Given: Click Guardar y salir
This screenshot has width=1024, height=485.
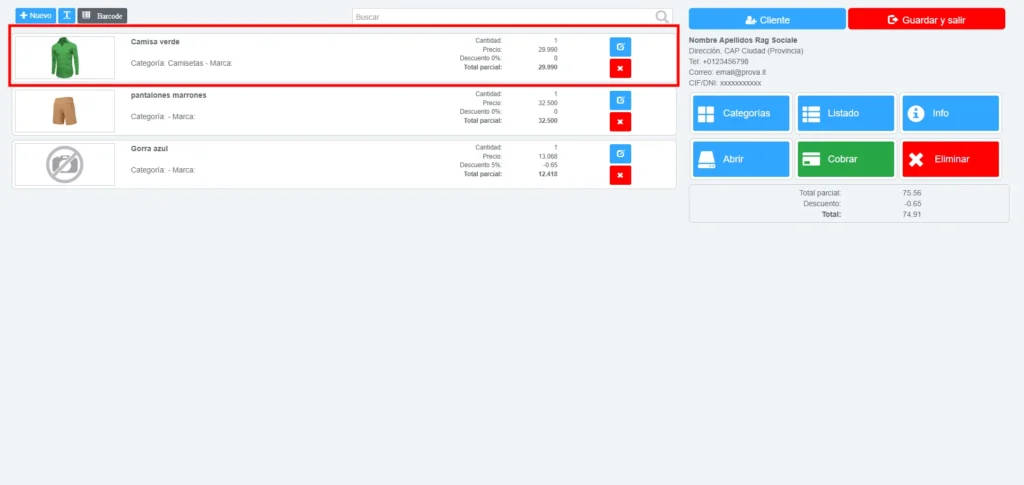Looking at the screenshot, I should point(926,19).
